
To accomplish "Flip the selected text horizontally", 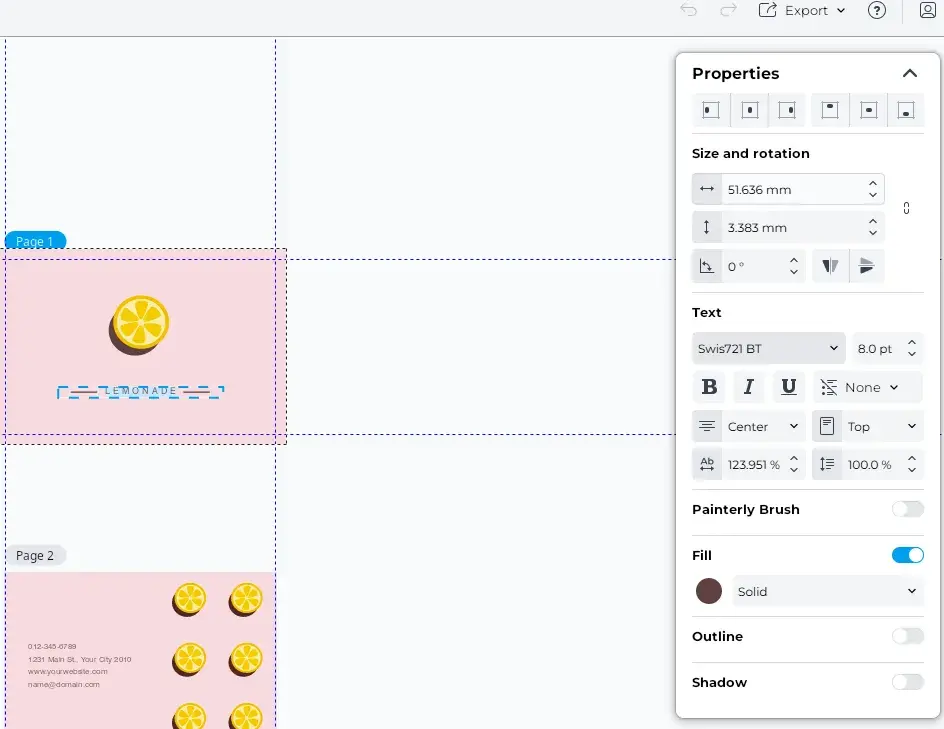I will pyautogui.click(x=828, y=265).
